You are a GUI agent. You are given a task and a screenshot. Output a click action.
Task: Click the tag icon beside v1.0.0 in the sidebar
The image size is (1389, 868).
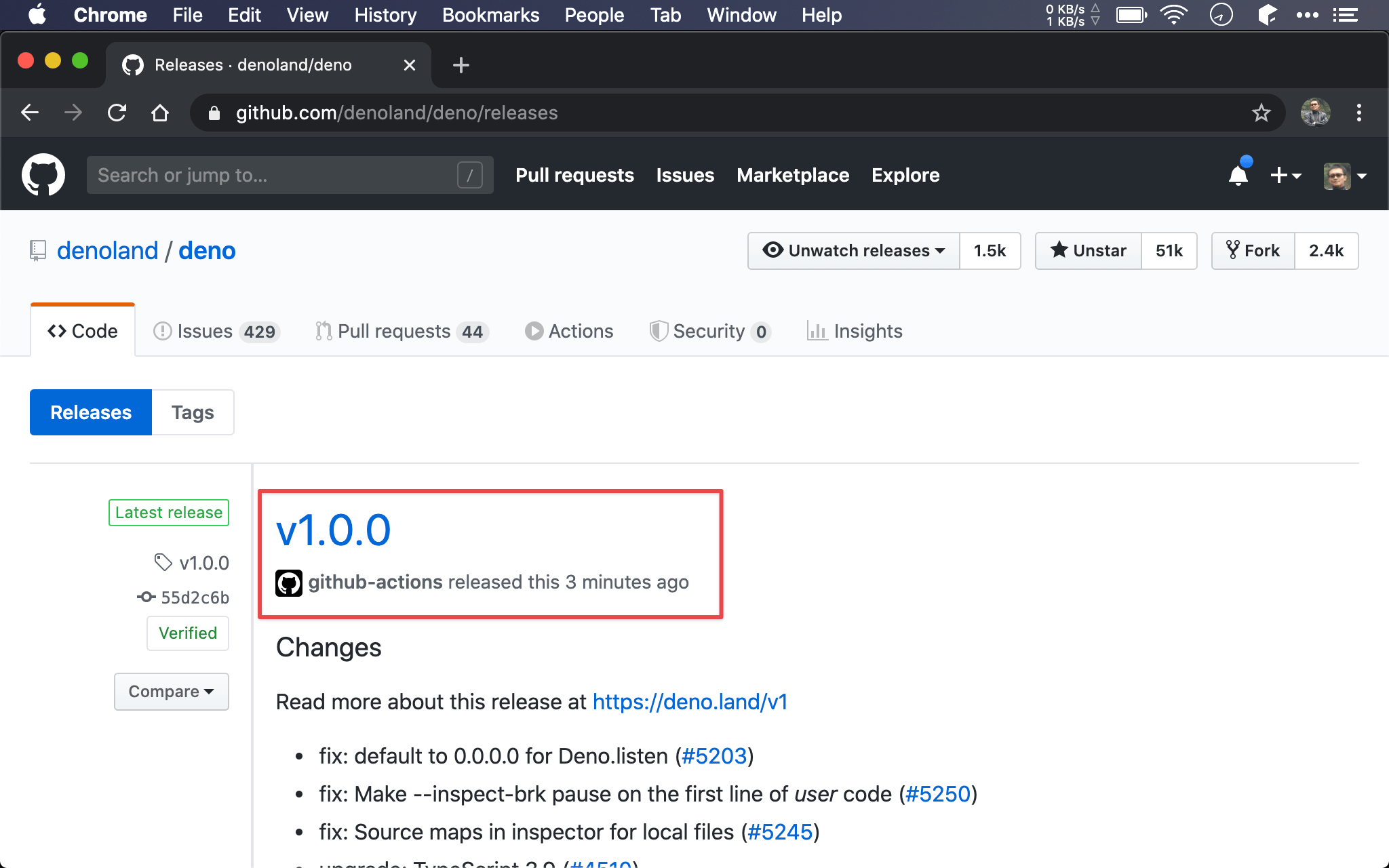pyautogui.click(x=163, y=562)
